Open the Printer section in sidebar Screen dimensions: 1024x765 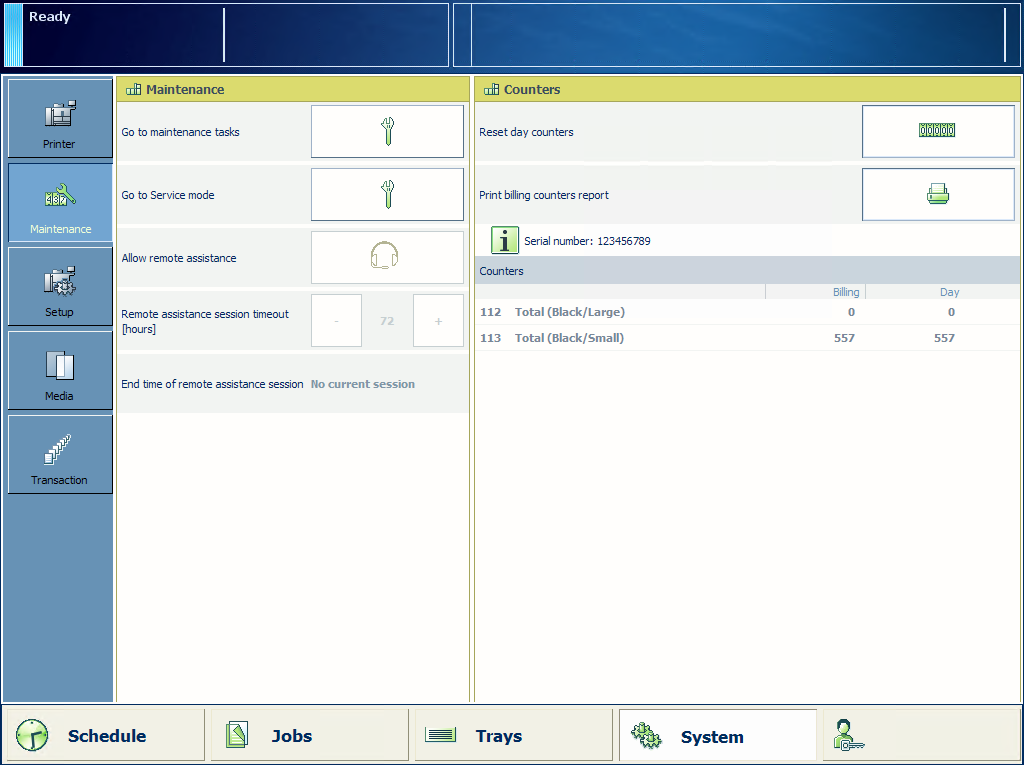pyautogui.click(x=60, y=119)
